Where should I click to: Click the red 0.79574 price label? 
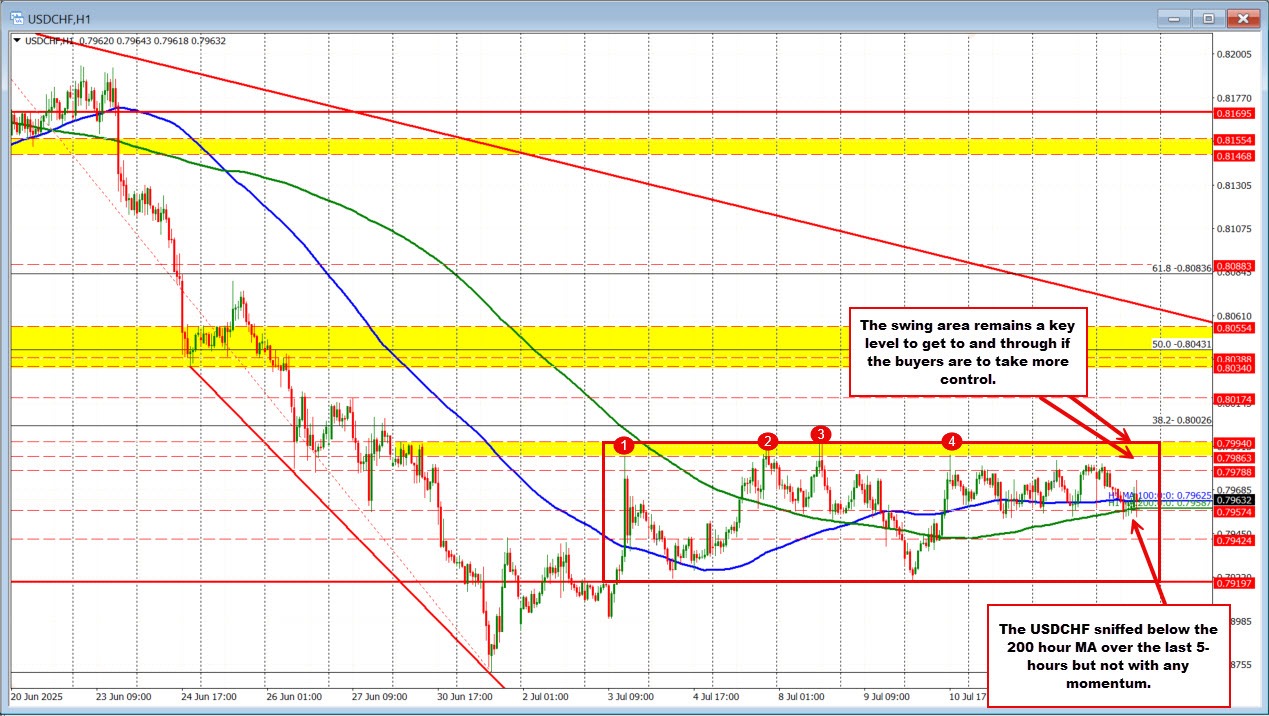[x=1232, y=510]
